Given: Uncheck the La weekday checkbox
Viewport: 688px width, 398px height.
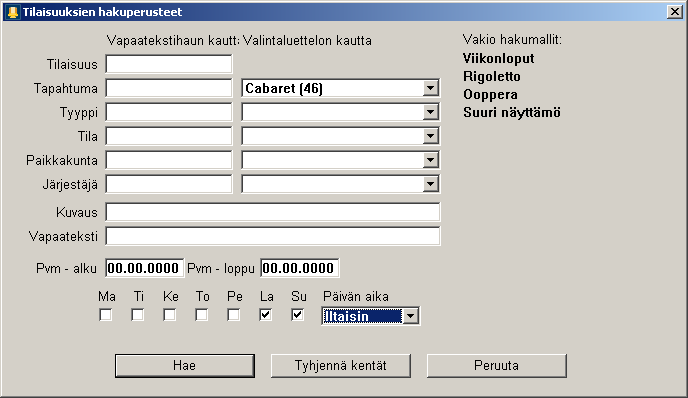Looking at the screenshot, I should [265, 315].
